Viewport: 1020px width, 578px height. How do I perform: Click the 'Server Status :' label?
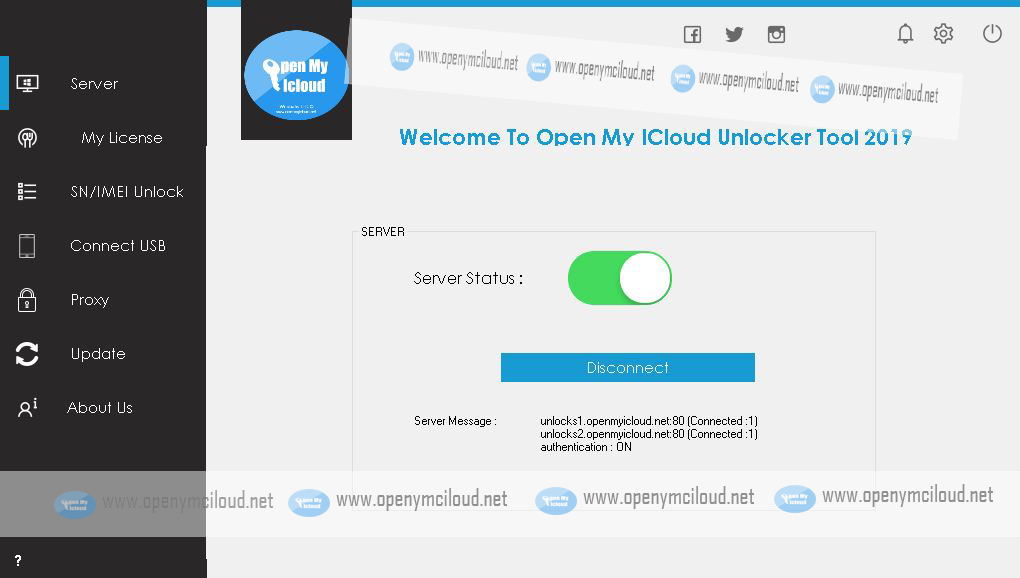coord(468,278)
